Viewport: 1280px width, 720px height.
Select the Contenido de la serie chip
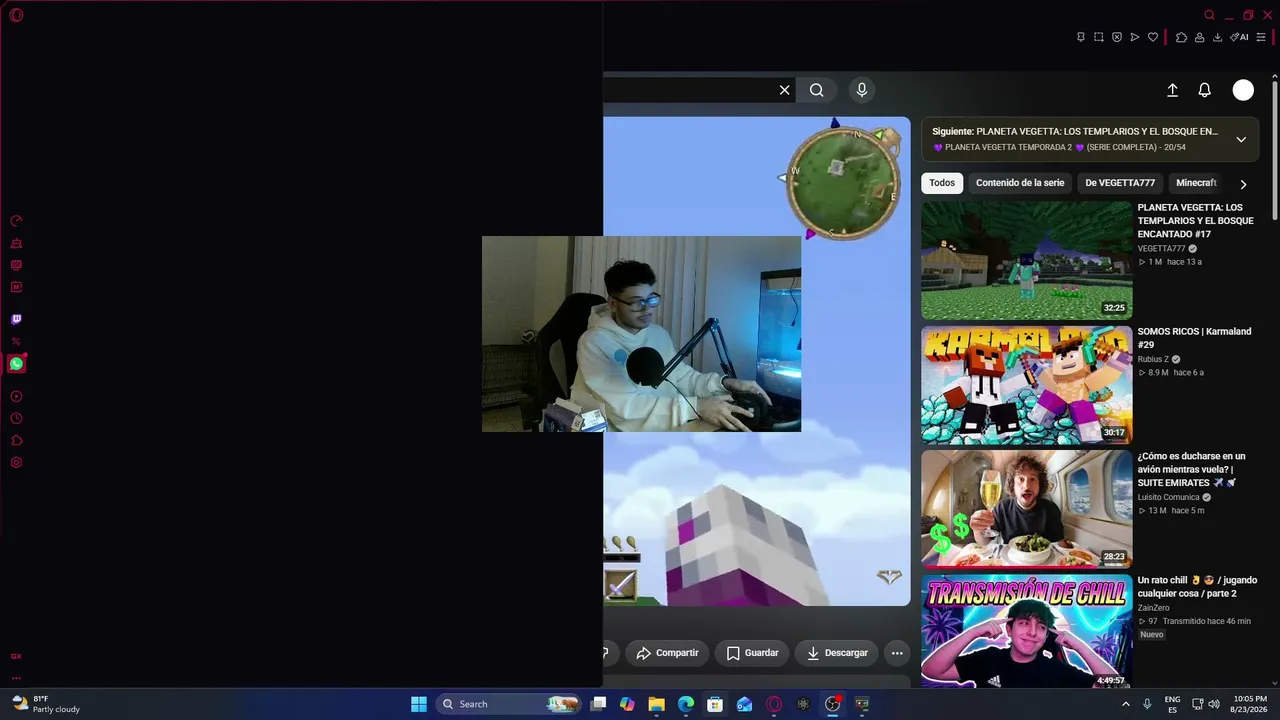pyautogui.click(x=1020, y=183)
